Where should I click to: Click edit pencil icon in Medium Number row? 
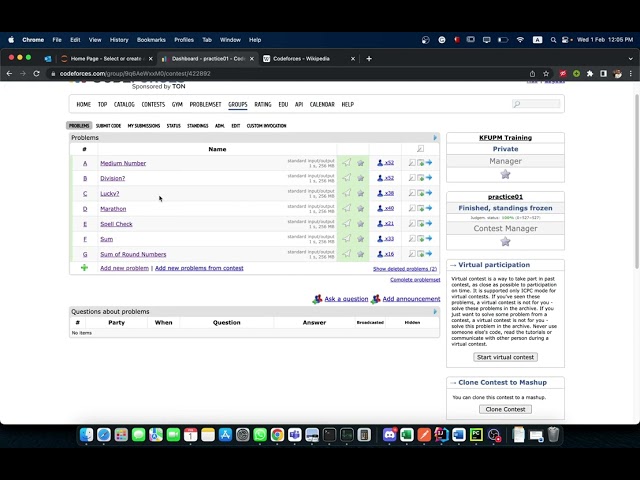[412, 162]
